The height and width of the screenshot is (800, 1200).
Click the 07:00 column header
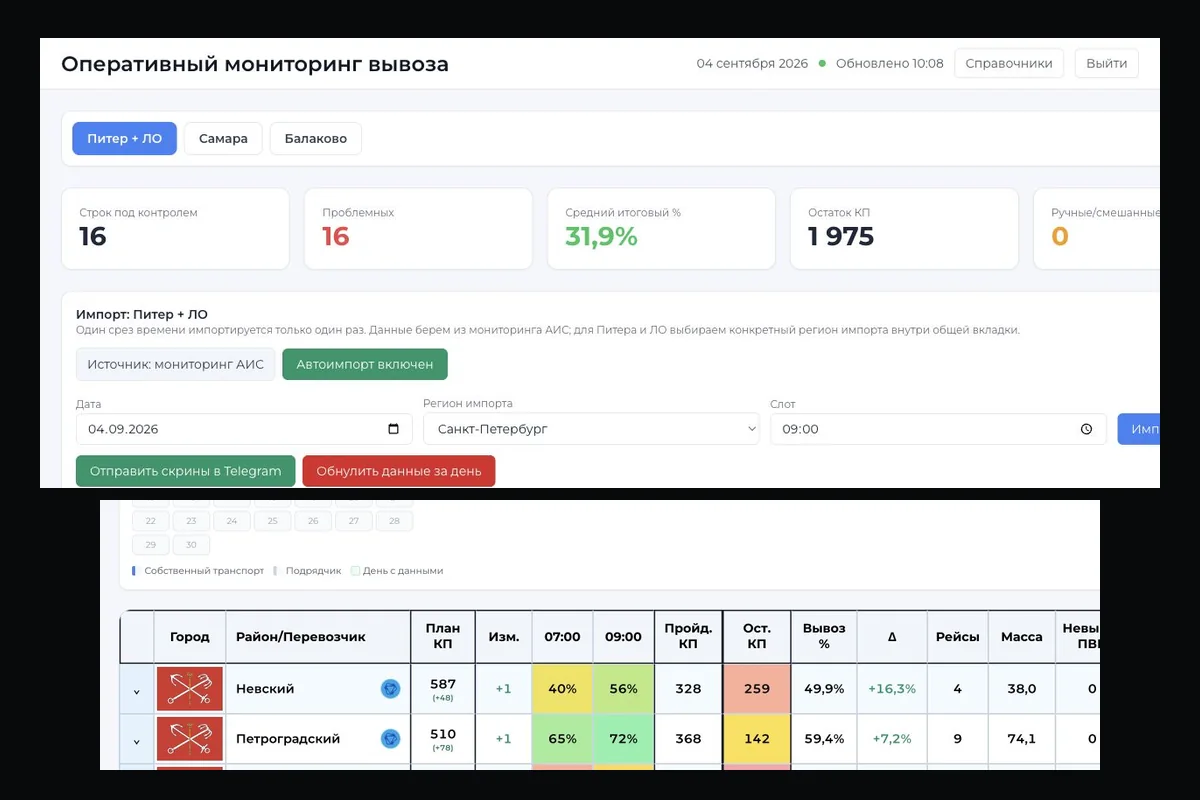click(x=562, y=636)
